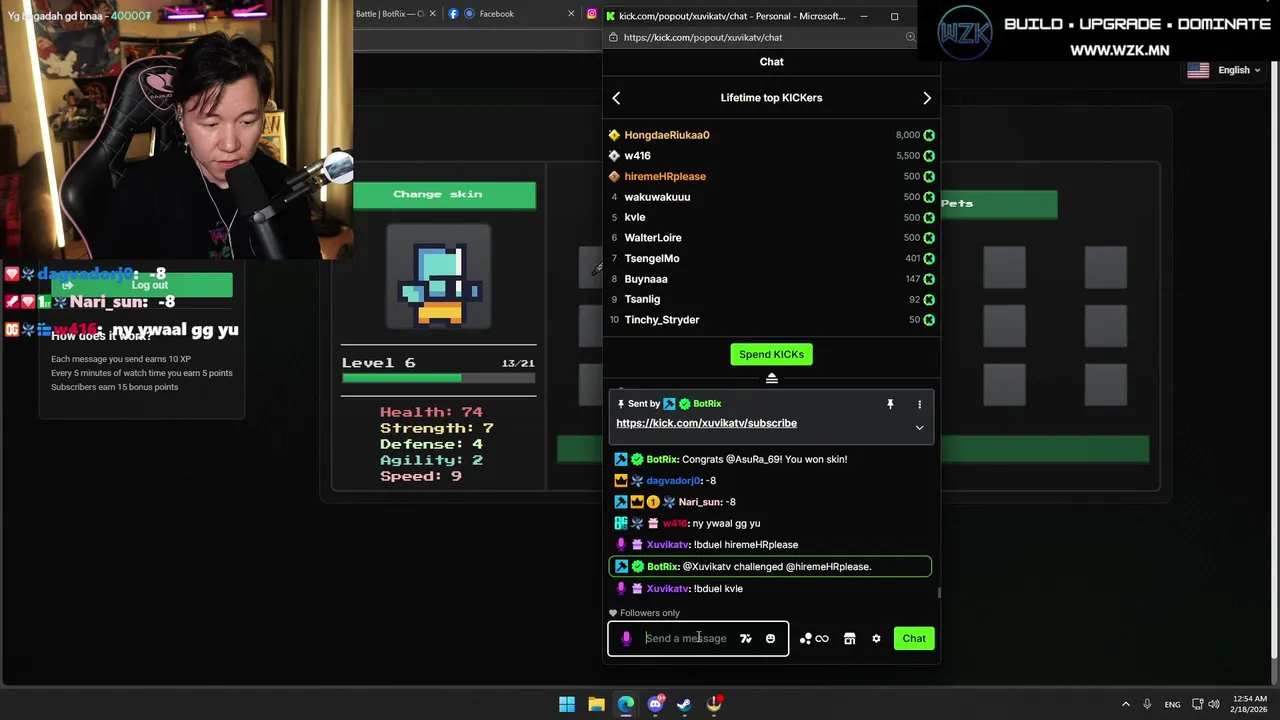Click the taskbar microphone tray icon
The image size is (1280, 720).
tap(1147, 704)
